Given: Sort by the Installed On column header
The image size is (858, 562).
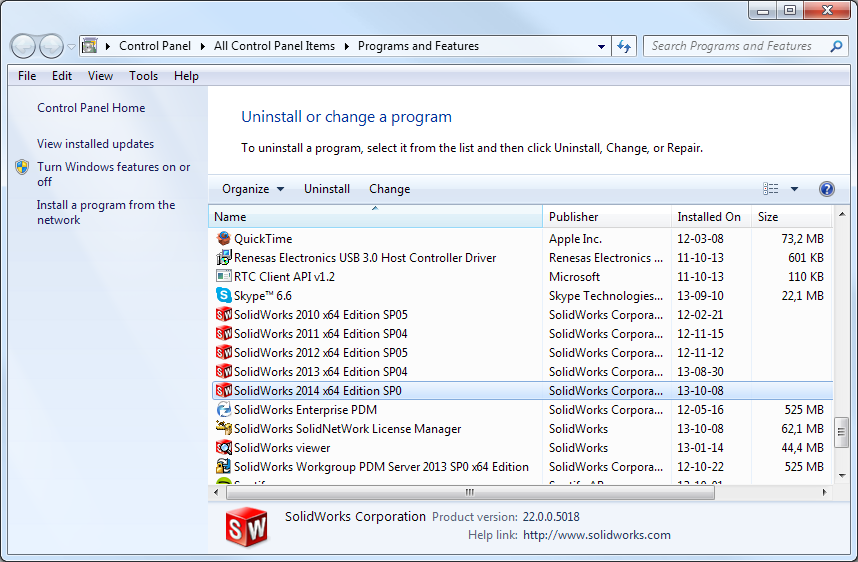Looking at the screenshot, I should click(711, 217).
